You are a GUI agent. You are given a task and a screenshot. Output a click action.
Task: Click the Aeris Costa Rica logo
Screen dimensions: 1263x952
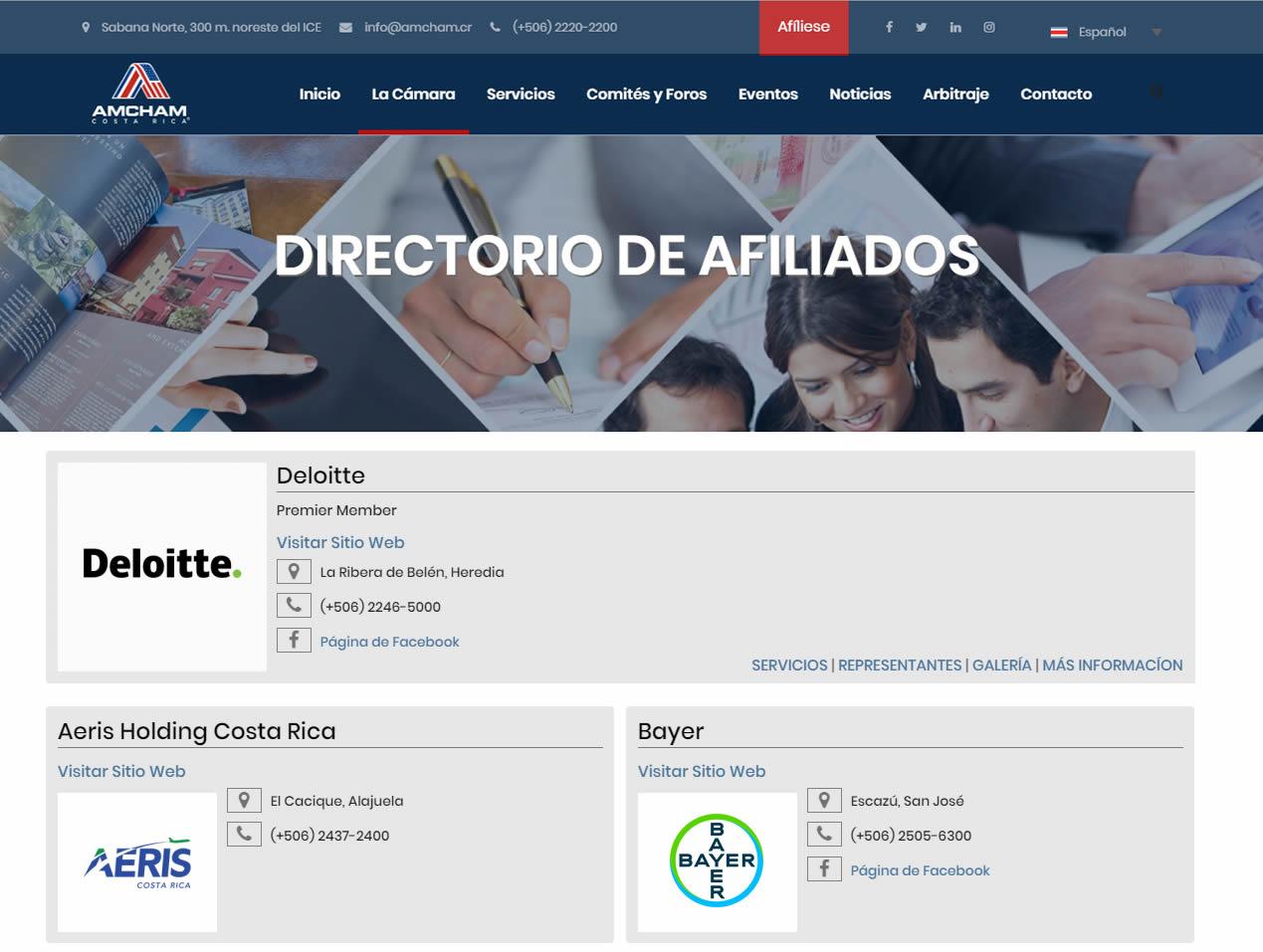tap(137, 861)
